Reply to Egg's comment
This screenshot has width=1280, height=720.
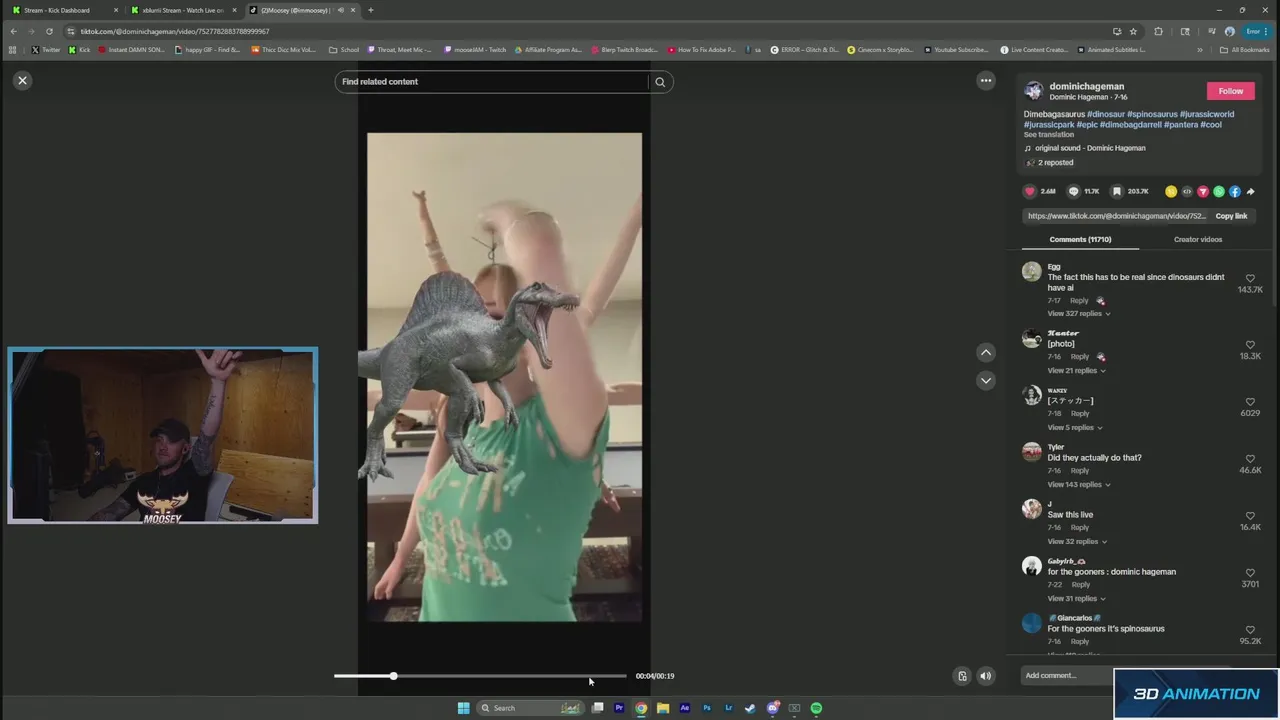pyautogui.click(x=1079, y=301)
